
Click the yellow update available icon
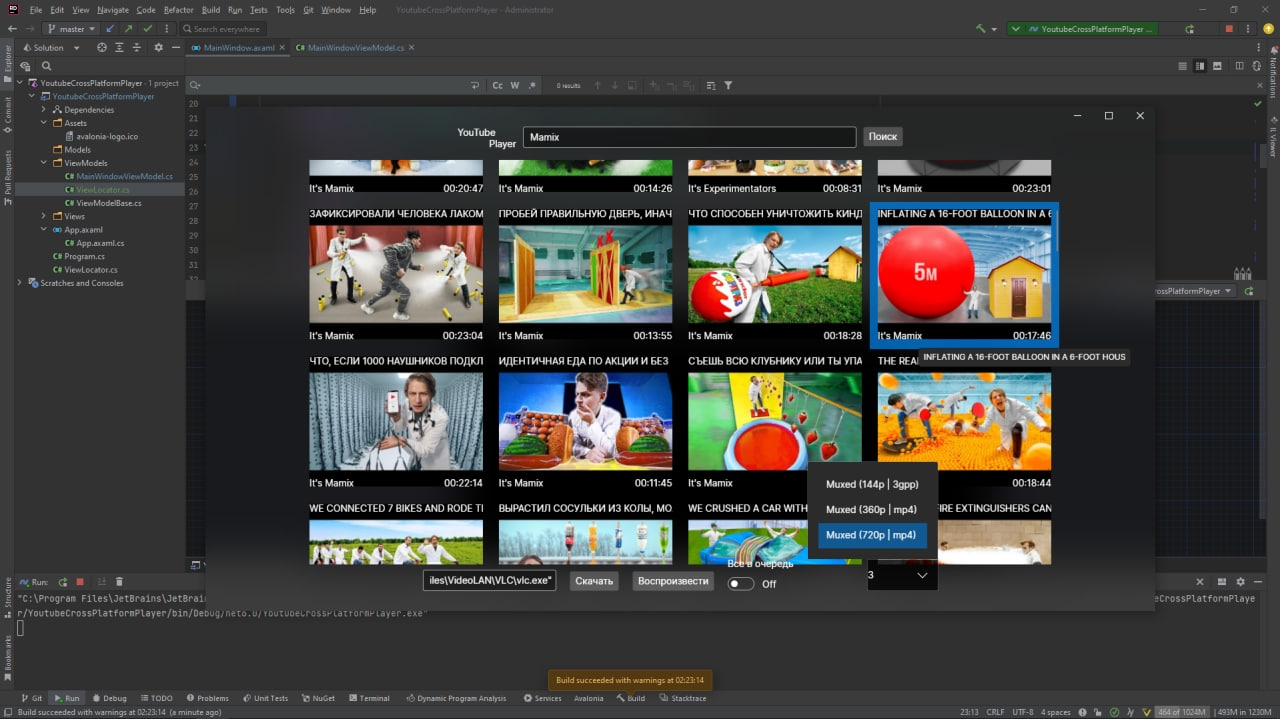pos(1268,29)
